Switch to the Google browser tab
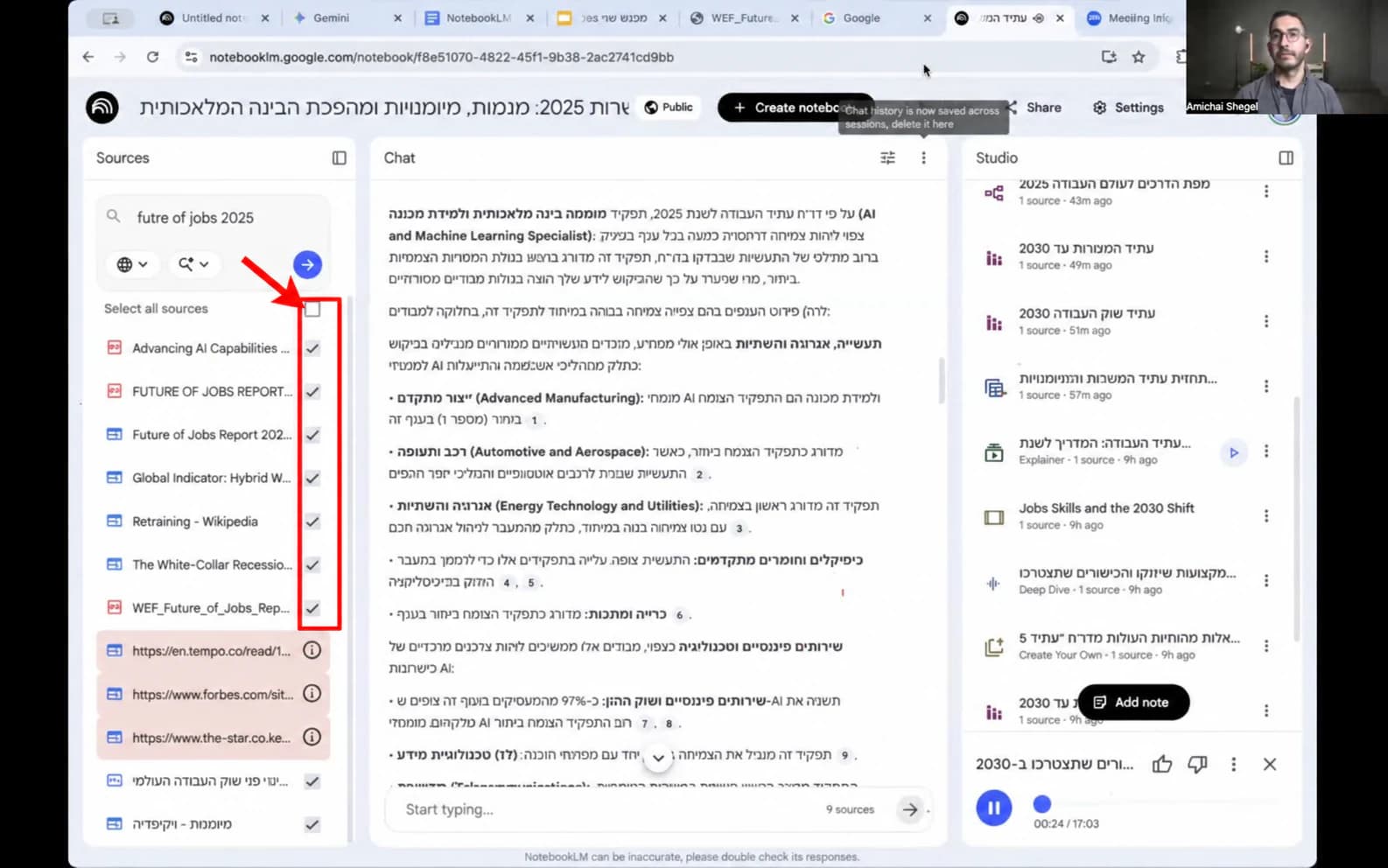 click(877, 17)
